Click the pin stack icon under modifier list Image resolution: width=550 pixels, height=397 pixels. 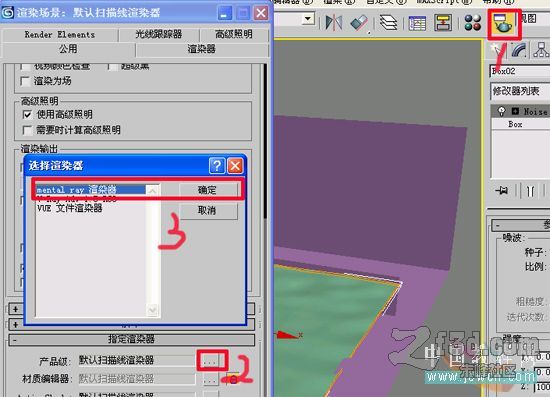(502, 190)
